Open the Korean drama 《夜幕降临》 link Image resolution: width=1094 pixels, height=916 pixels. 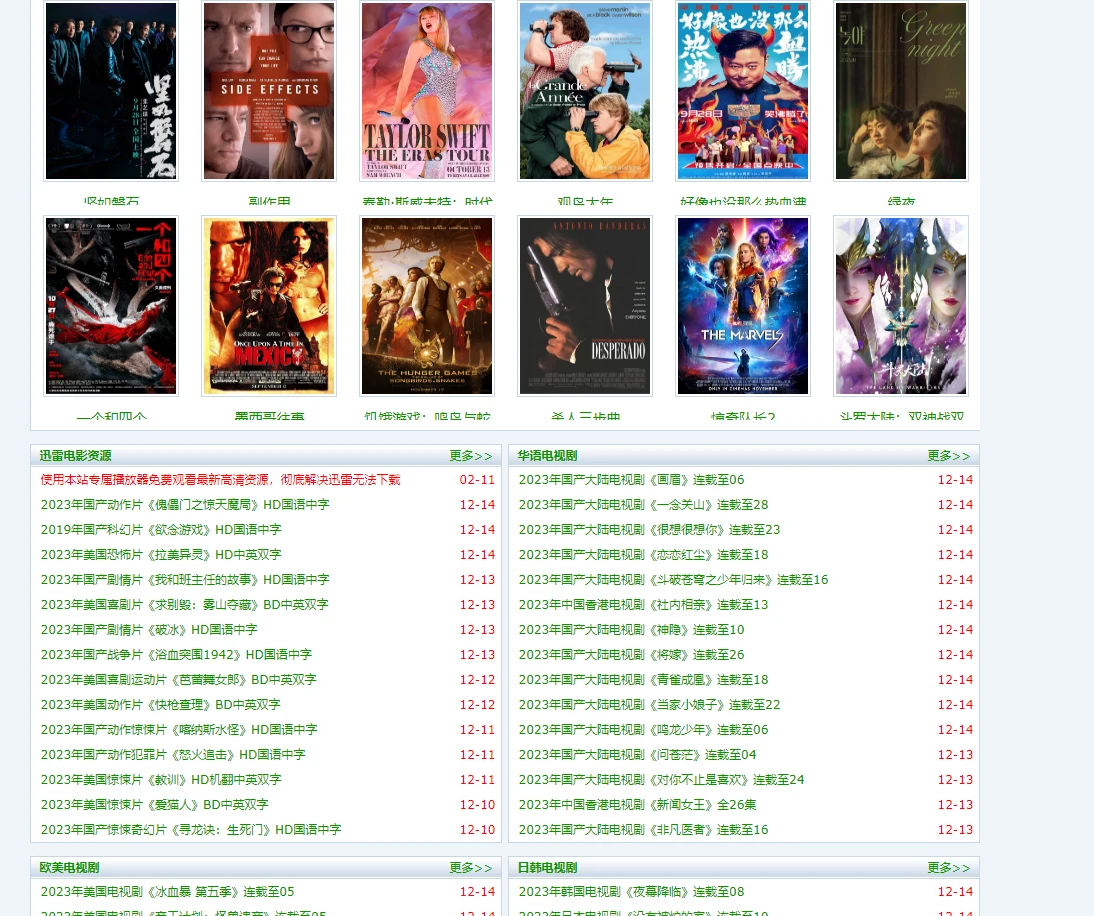tap(630, 891)
